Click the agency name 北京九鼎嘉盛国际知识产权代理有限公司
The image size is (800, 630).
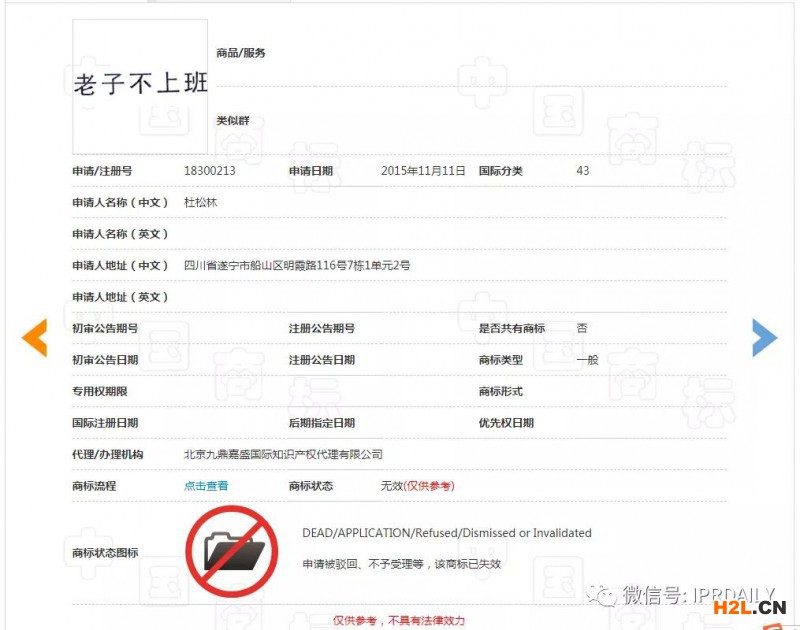click(x=283, y=454)
